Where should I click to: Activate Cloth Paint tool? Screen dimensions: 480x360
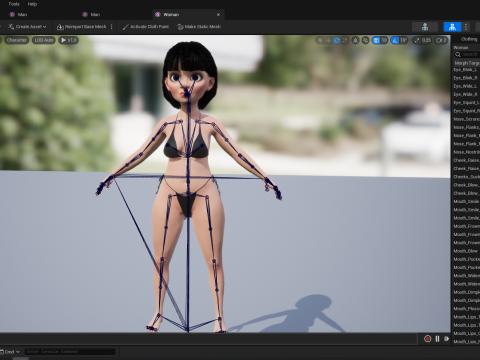click(146, 27)
